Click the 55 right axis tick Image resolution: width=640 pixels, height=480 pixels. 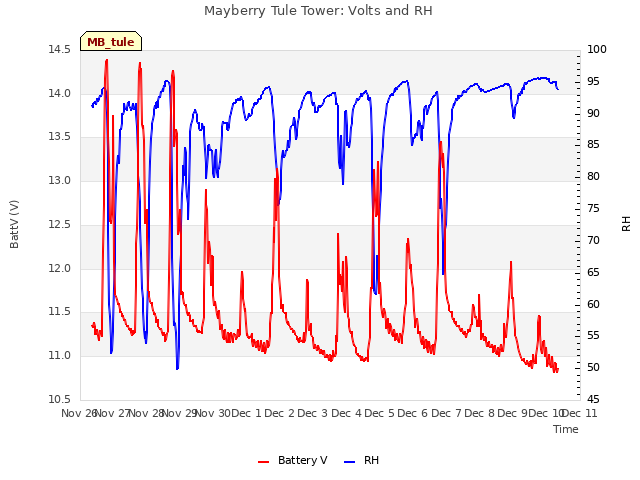593,336
